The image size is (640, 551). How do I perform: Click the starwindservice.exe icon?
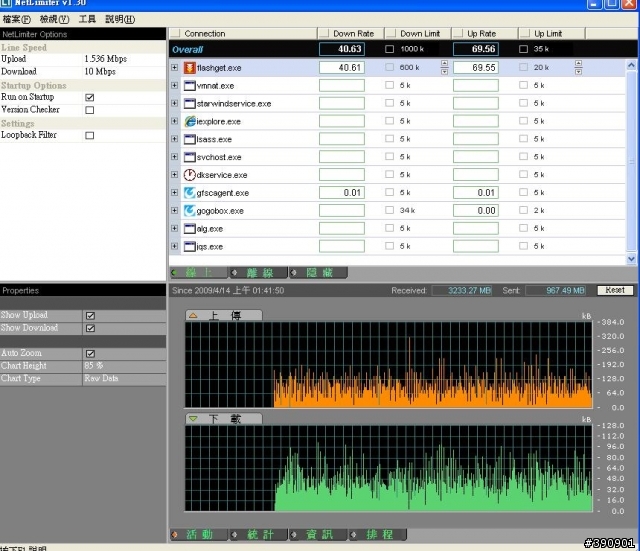click(x=189, y=104)
